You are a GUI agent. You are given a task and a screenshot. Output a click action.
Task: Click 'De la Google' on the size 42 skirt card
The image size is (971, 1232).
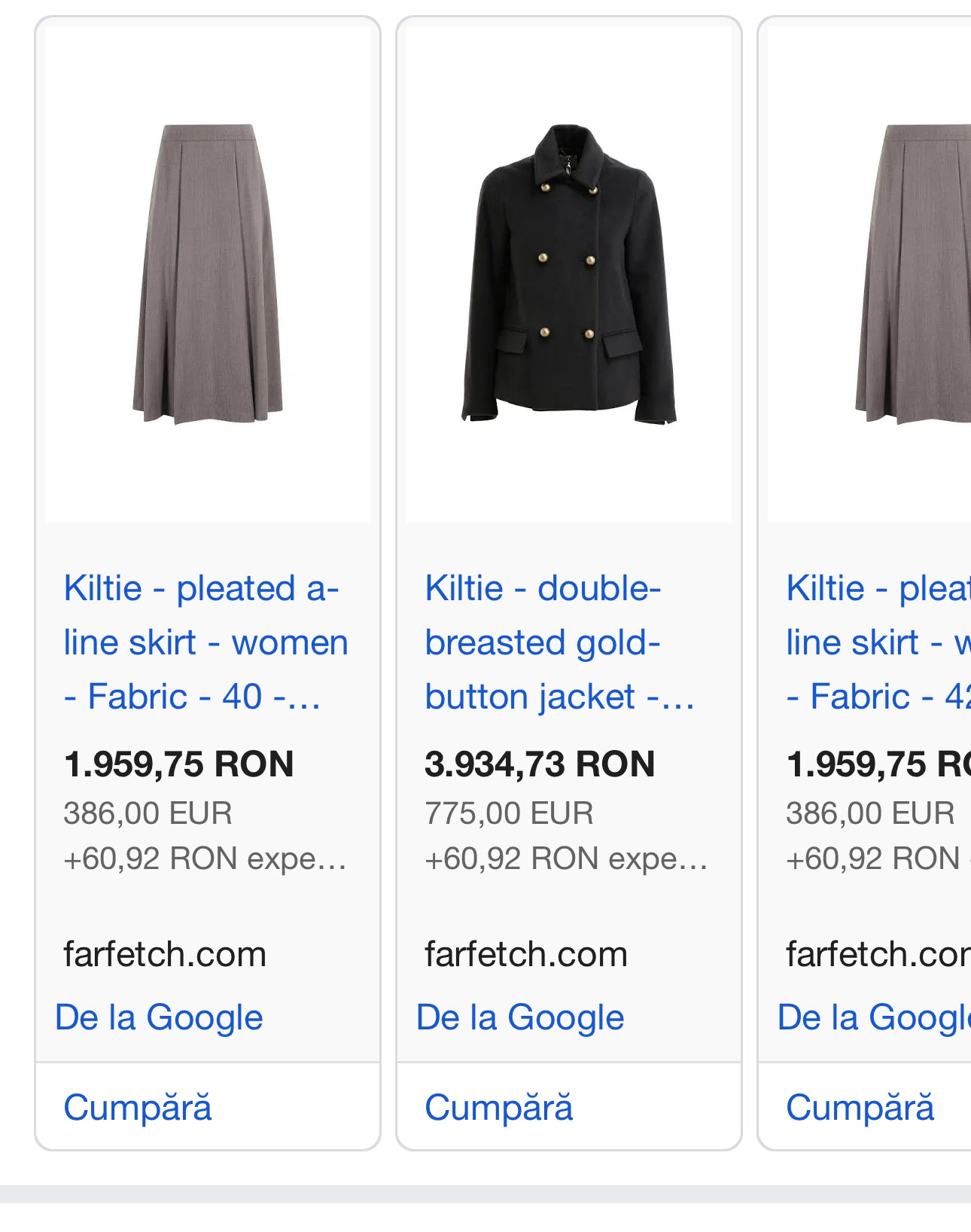[x=874, y=1017]
